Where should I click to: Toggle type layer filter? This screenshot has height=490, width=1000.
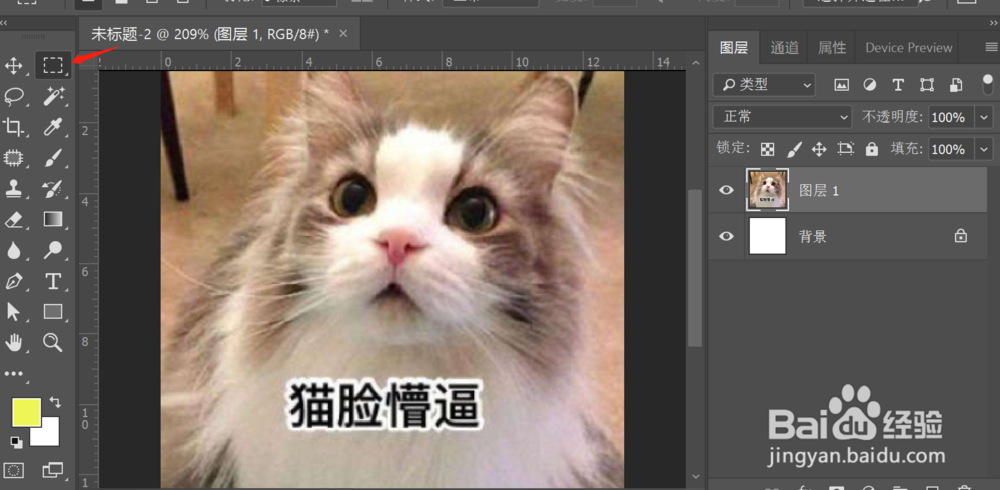898,84
